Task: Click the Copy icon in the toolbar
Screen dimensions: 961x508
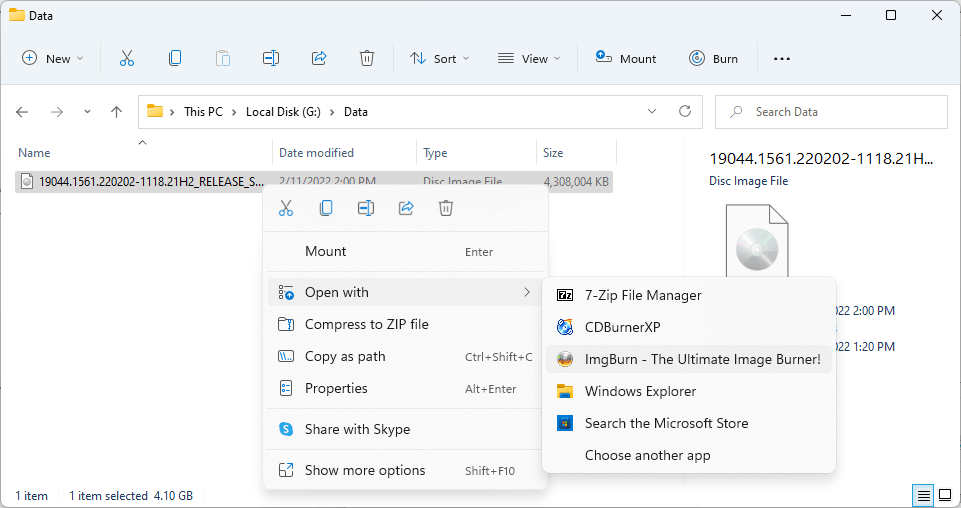Action: pyautogui.click(x=175, y=58)
